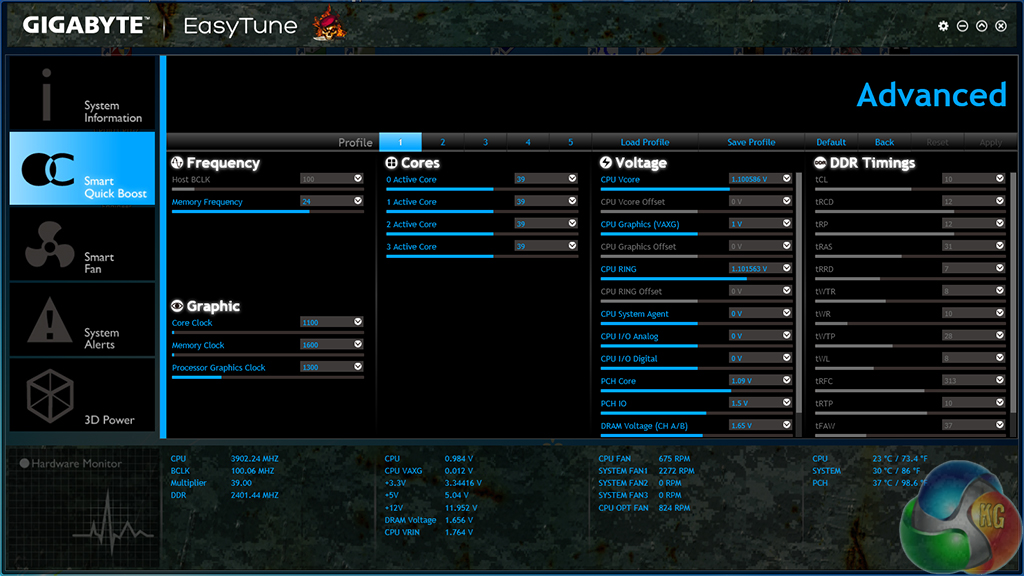This screenshot has width=1024, height=576.
Task: Open the DRAM Voltage (CH A/B) dropdown
Action: pyautogui.click(x=786, y=424)
